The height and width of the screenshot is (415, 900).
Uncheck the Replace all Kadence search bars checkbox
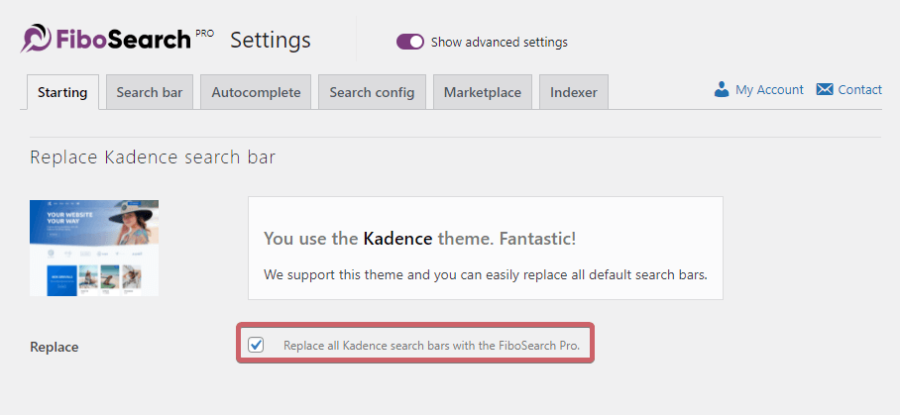point(256,345)
